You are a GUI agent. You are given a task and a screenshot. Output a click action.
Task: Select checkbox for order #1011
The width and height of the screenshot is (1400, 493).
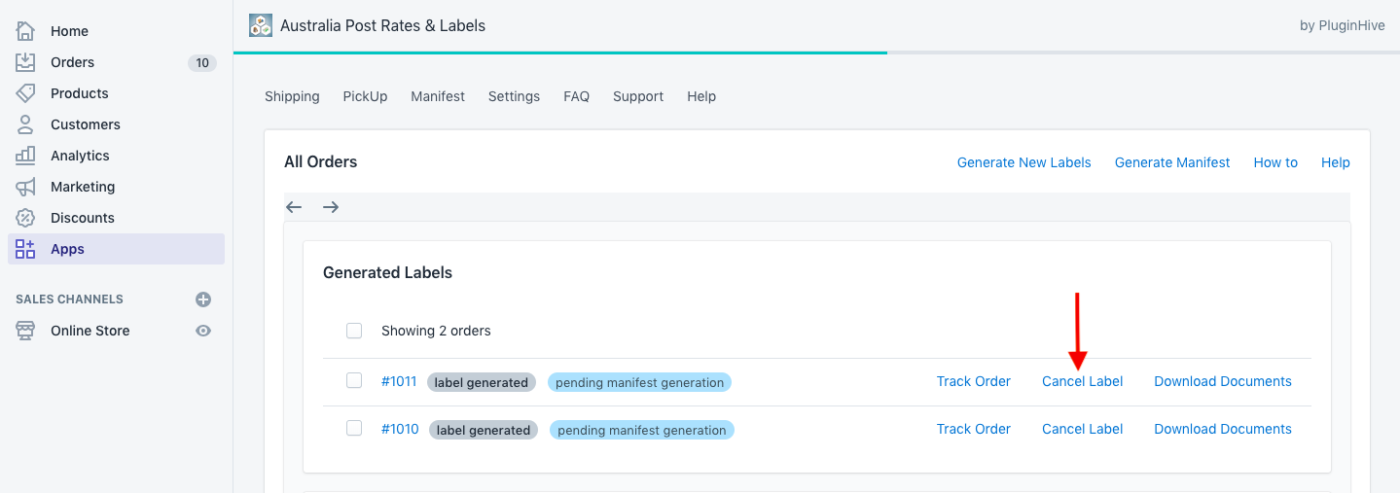354,380
